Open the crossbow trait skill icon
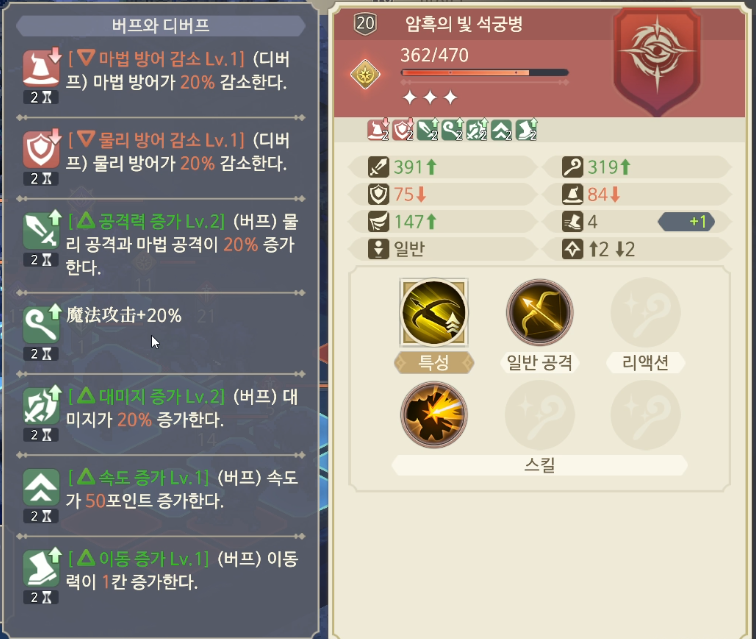Image resolution: width=756 pixels, height=639 pixels. [x=434, y=313]
